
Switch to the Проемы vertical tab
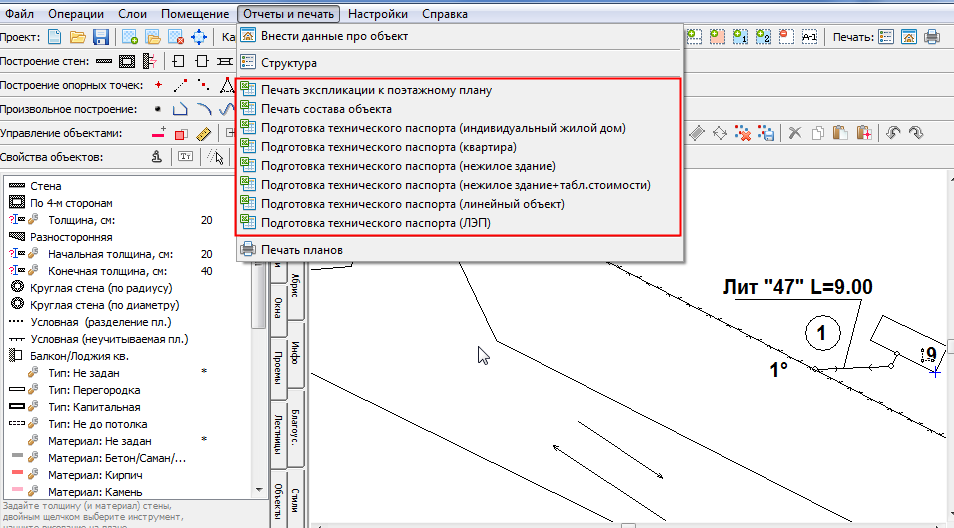point(277,367)
